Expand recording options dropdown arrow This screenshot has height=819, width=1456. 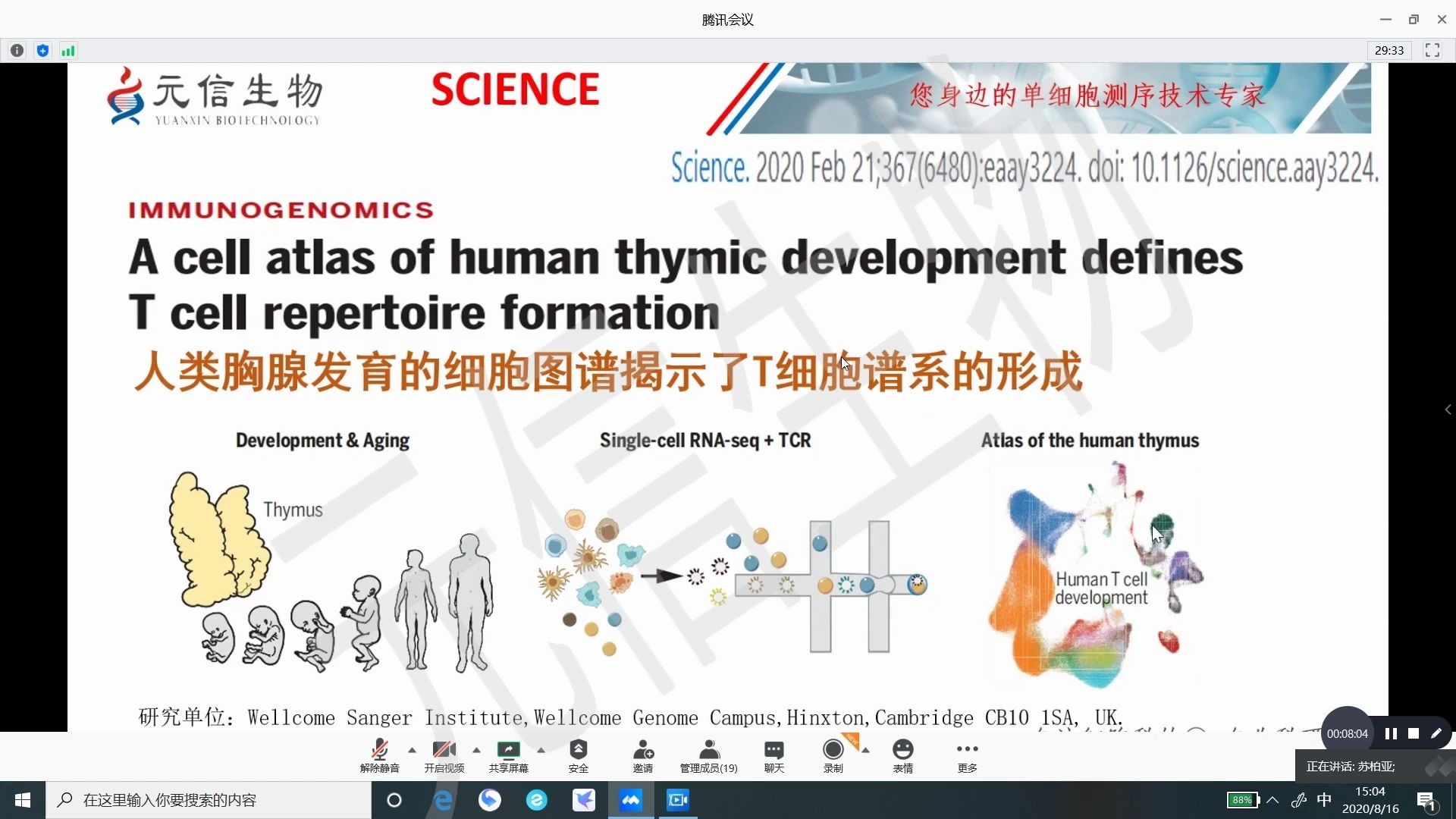coord(864,750)
